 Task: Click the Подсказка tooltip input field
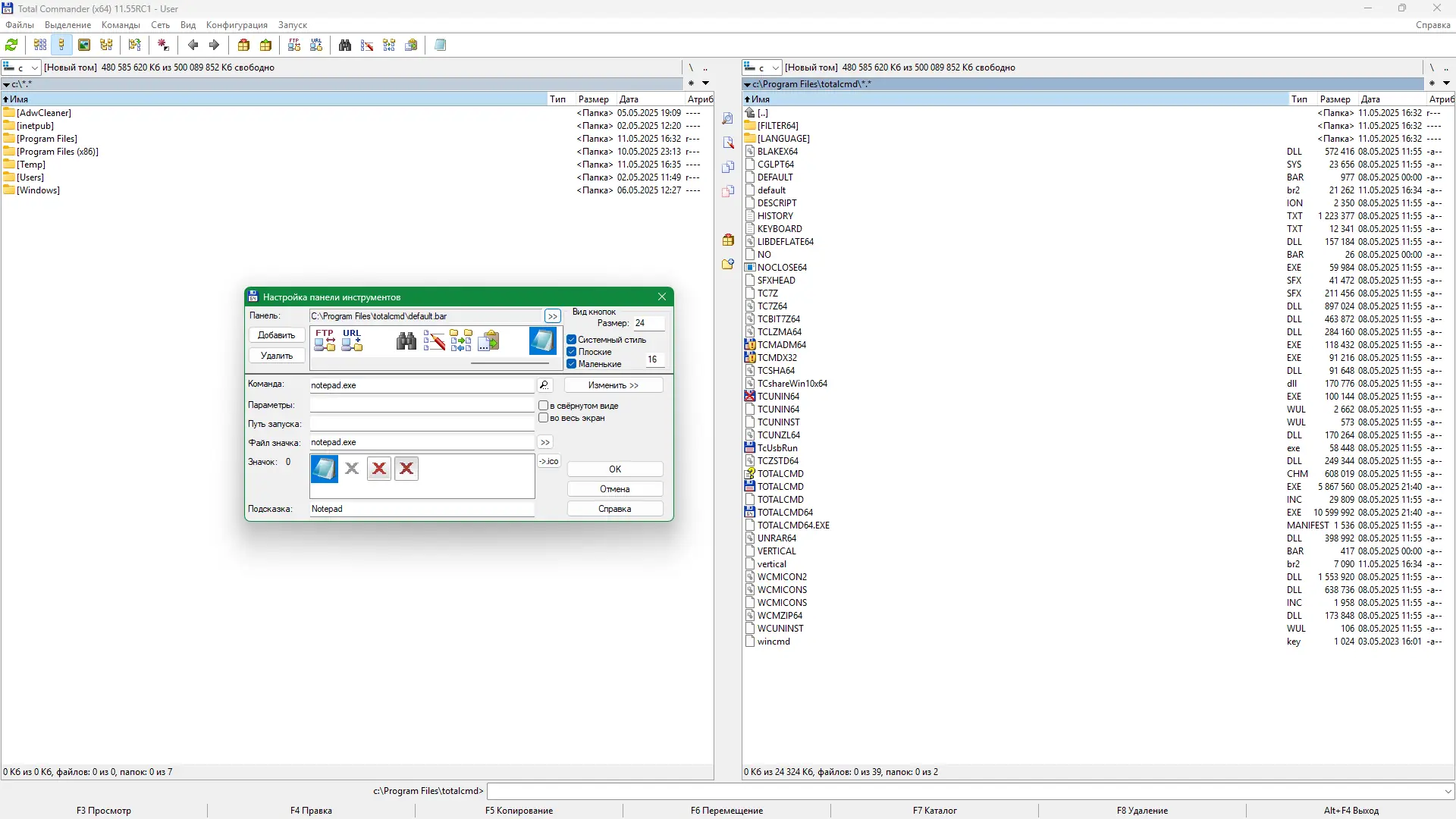(422, 509)
